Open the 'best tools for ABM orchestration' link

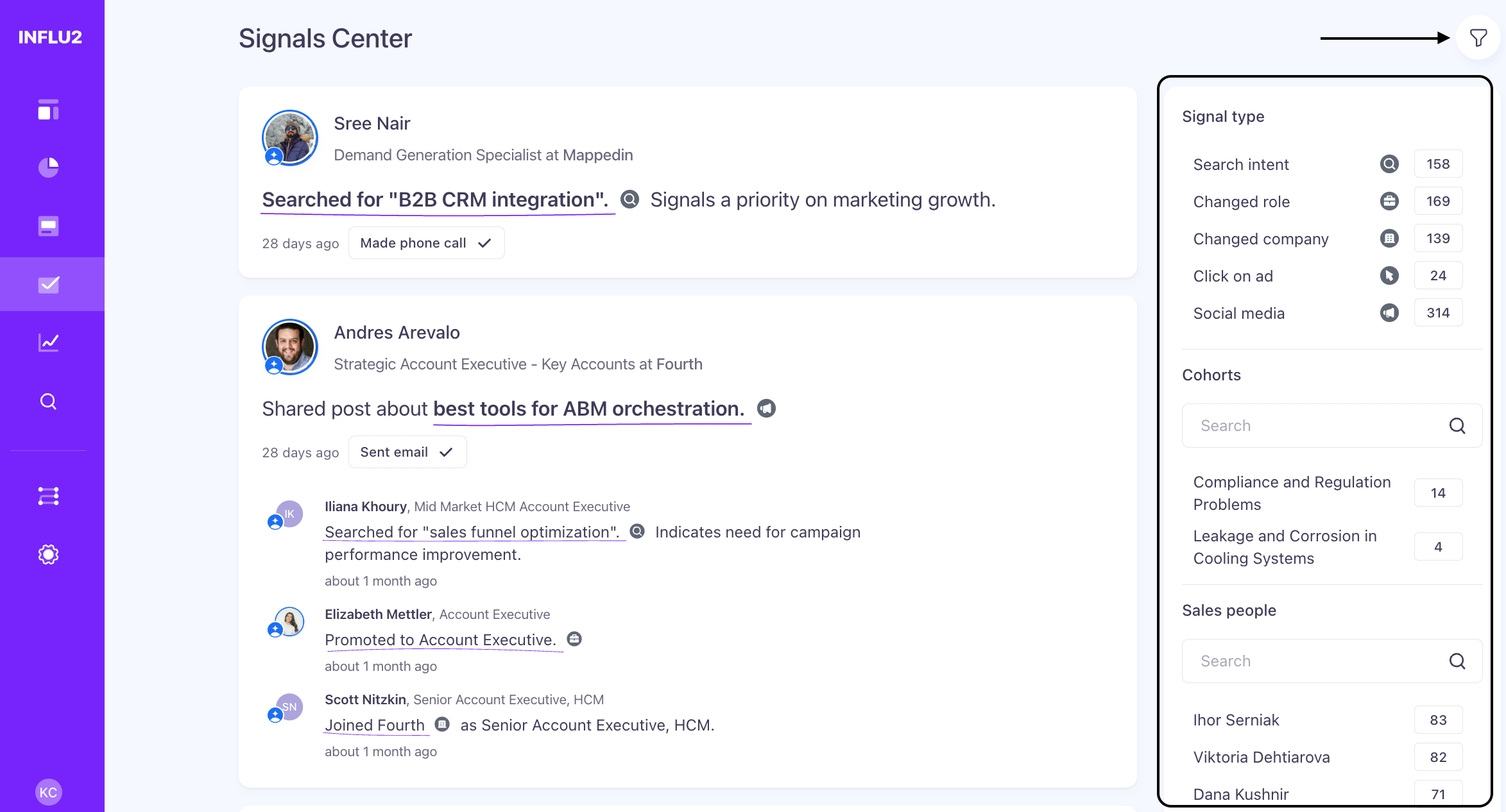(x=588, y=409)
